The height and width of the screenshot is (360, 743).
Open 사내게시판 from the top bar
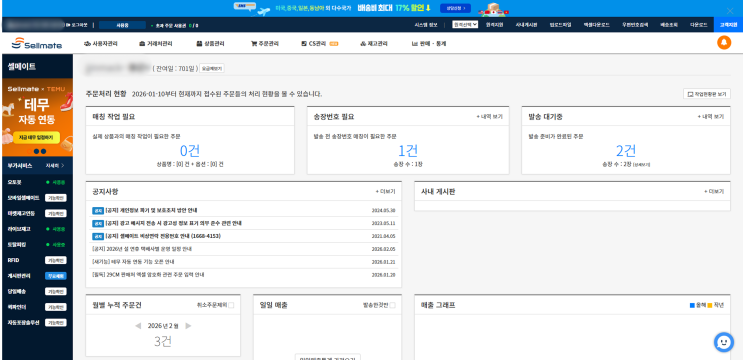(526, 25)
